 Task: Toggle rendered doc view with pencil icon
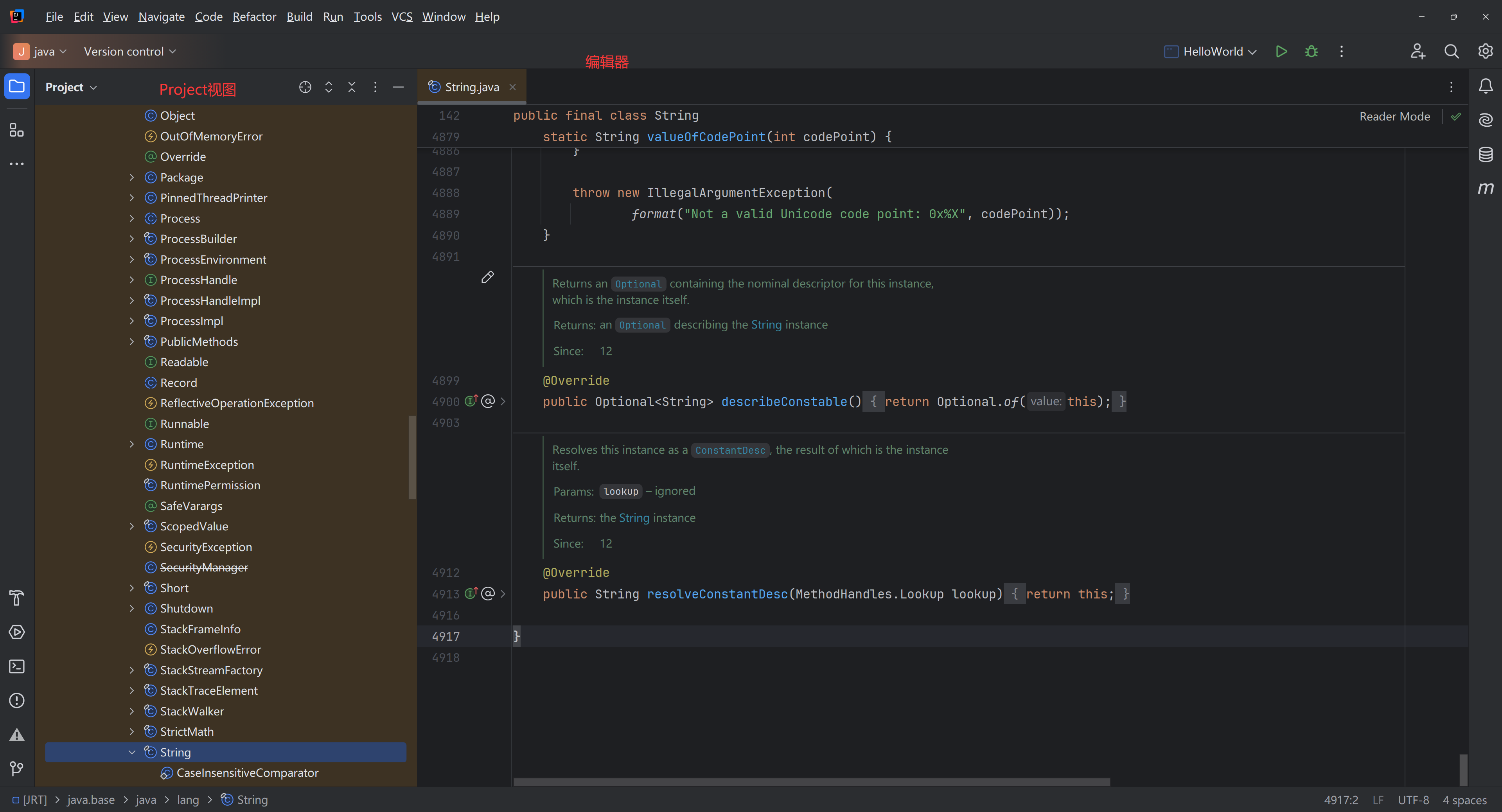487,277
